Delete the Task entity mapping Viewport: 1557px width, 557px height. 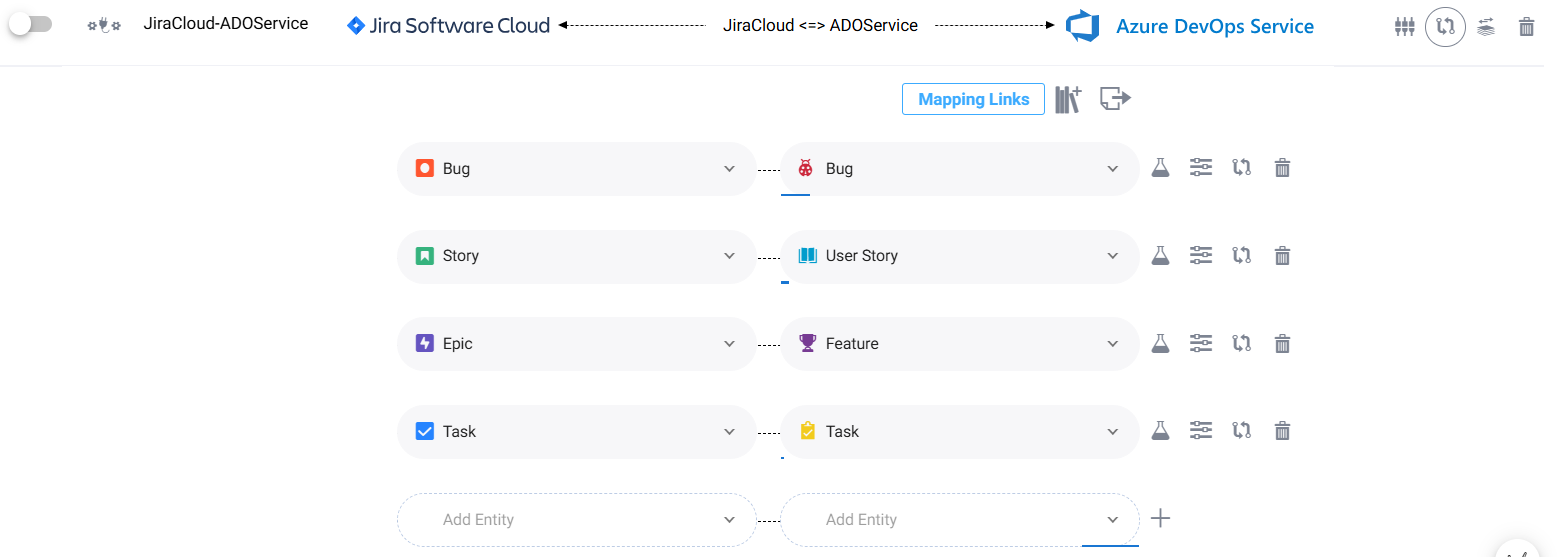tap(1282, 431)
